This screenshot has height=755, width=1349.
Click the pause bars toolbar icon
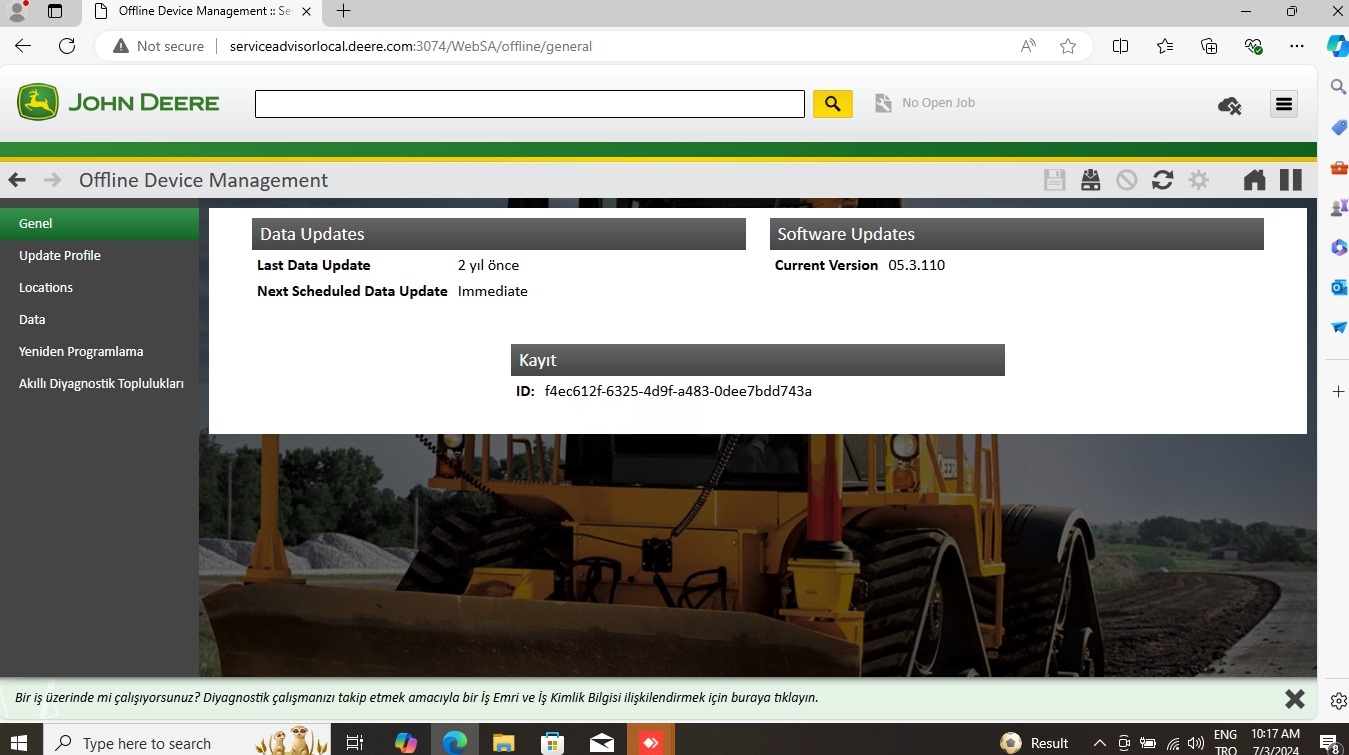click(1291, 180)
